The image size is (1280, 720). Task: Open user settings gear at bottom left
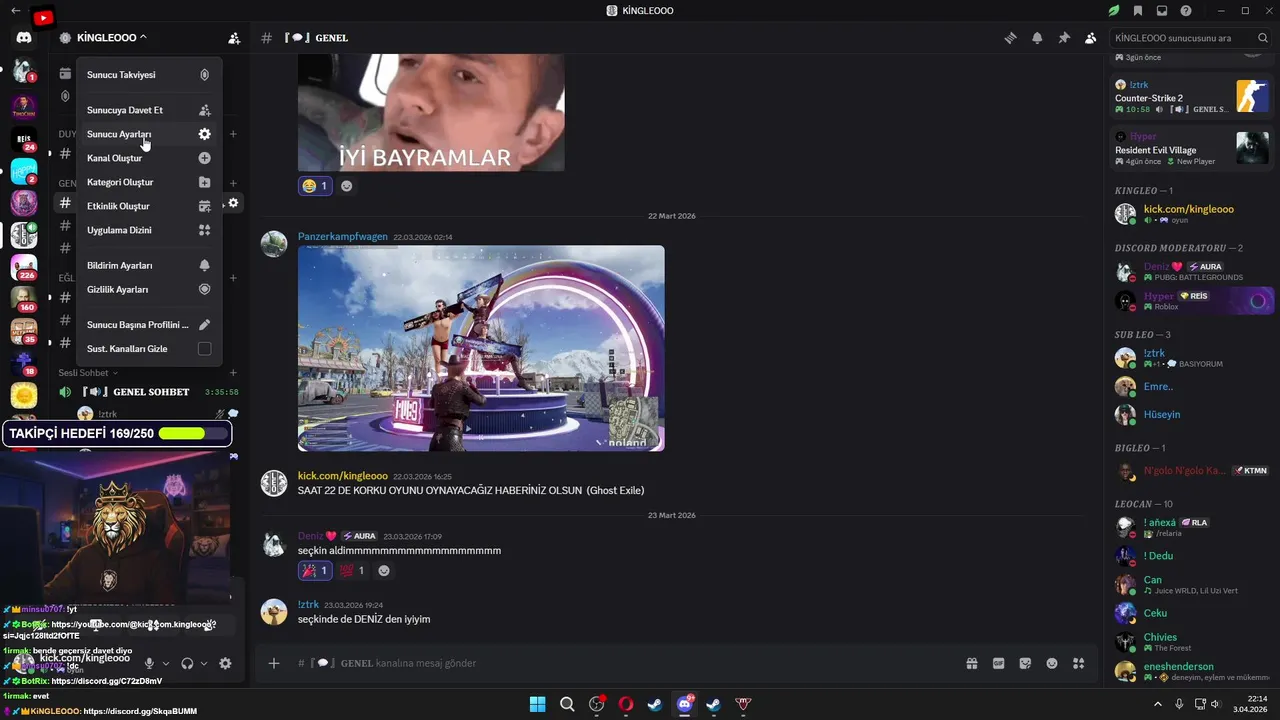(225, 663)
